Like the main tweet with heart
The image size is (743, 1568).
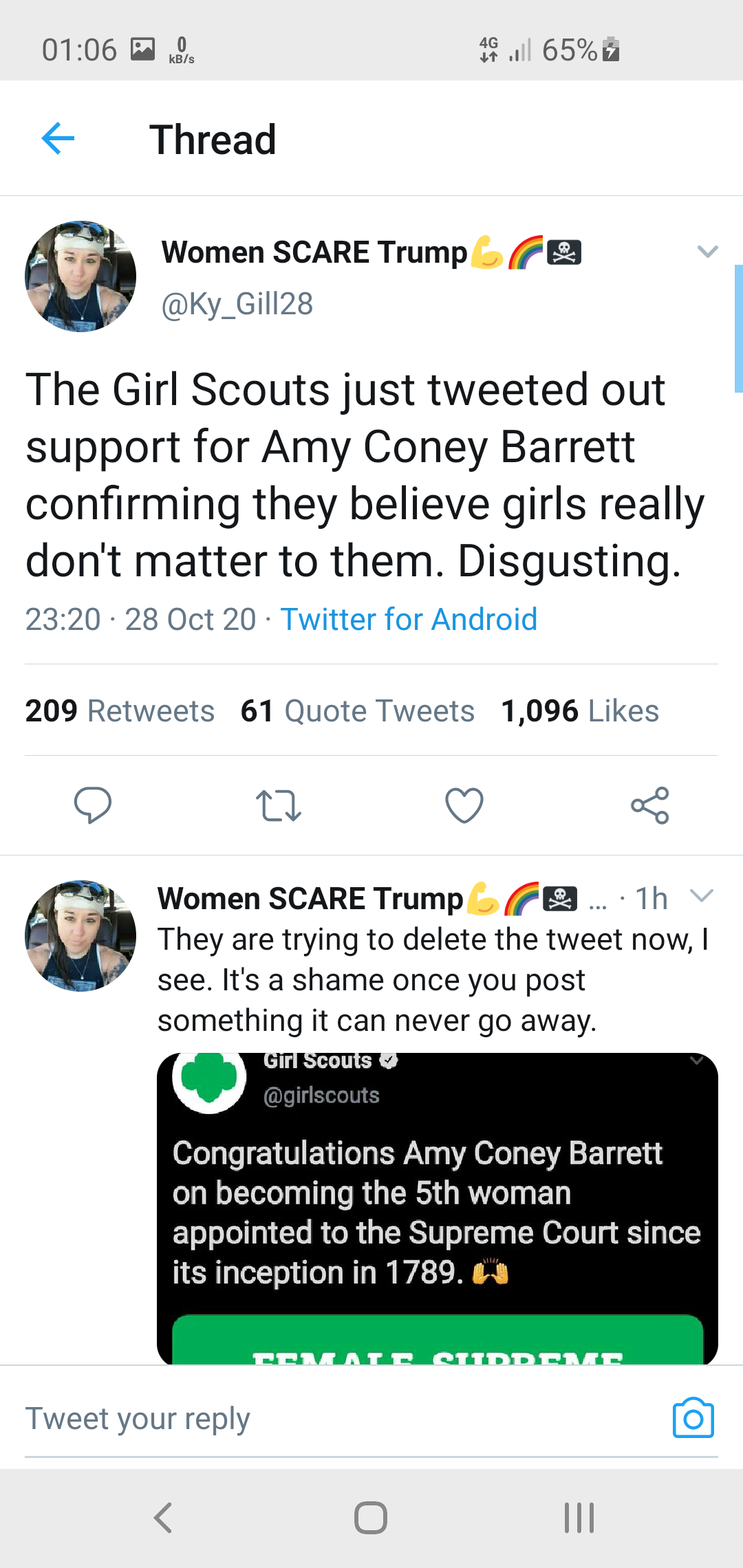click(x=464, y=805)
